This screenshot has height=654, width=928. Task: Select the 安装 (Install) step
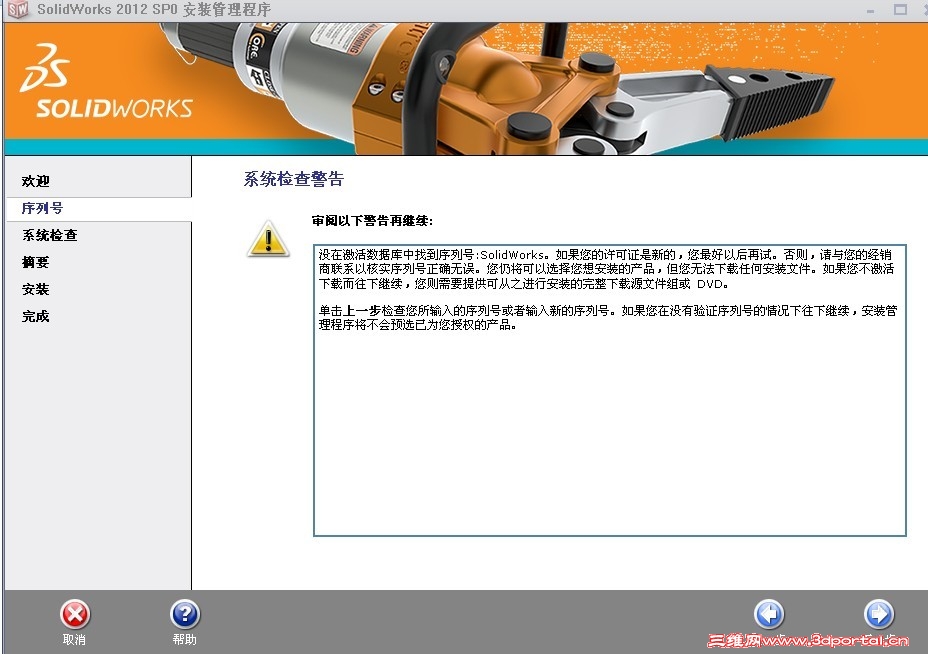pos(36,289)
